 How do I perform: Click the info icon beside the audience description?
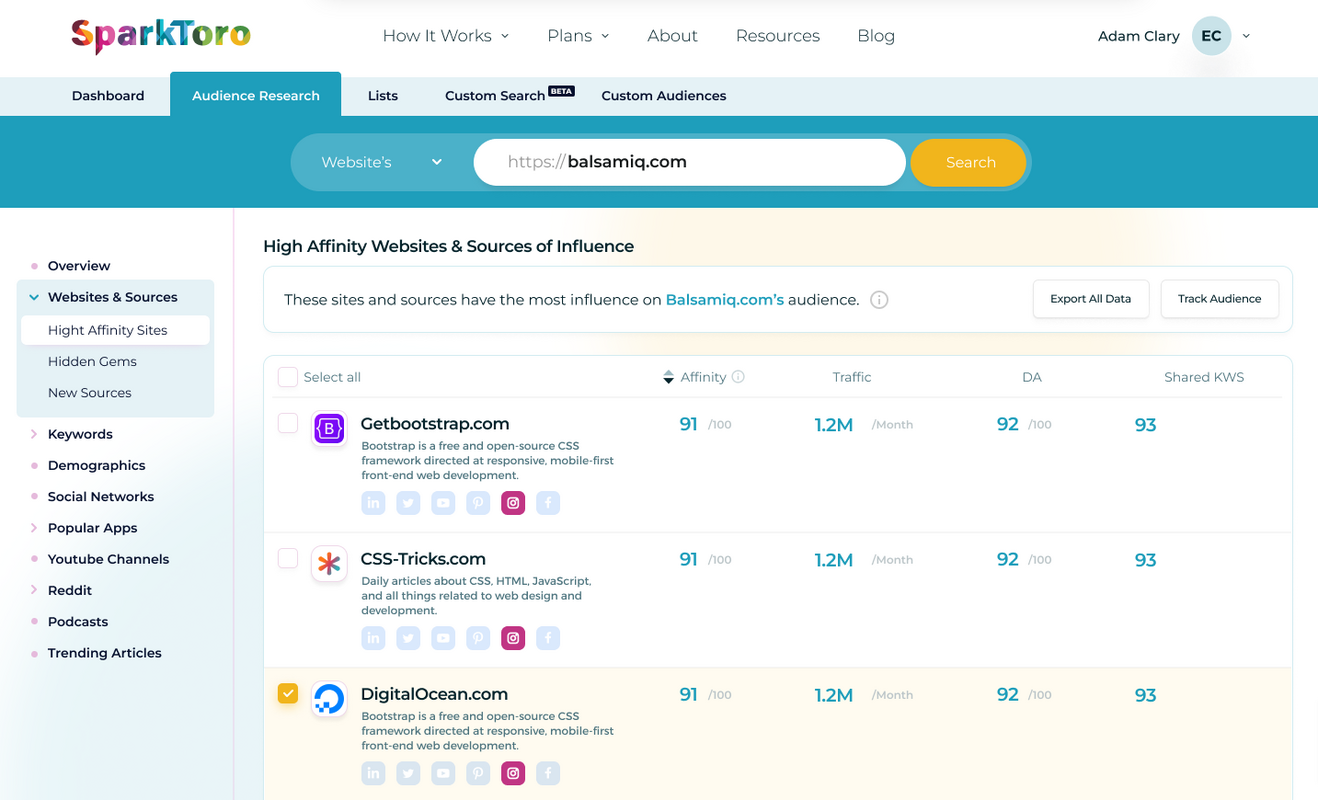(x=879, y=300)
